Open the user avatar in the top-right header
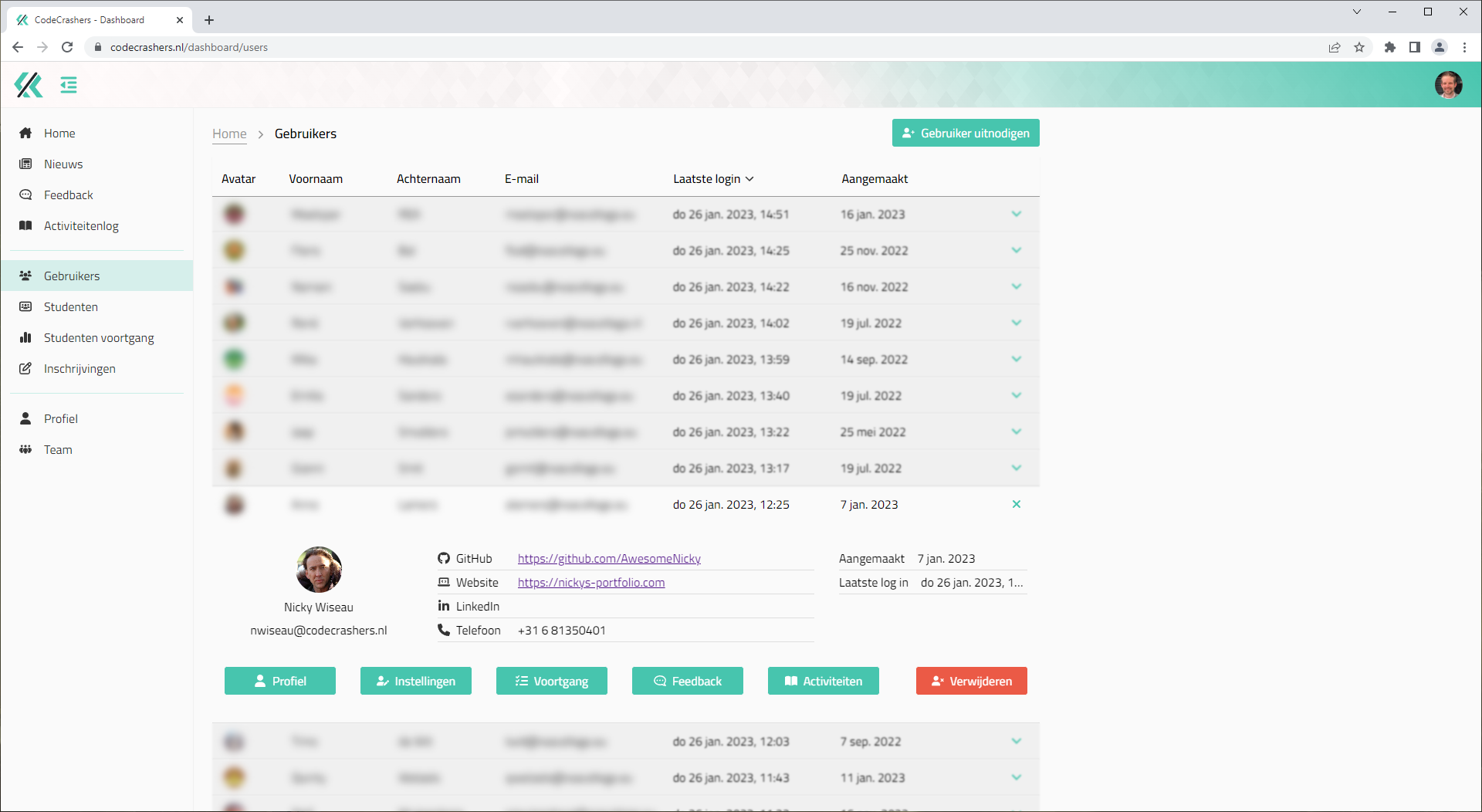 [x=1448, y=85]
